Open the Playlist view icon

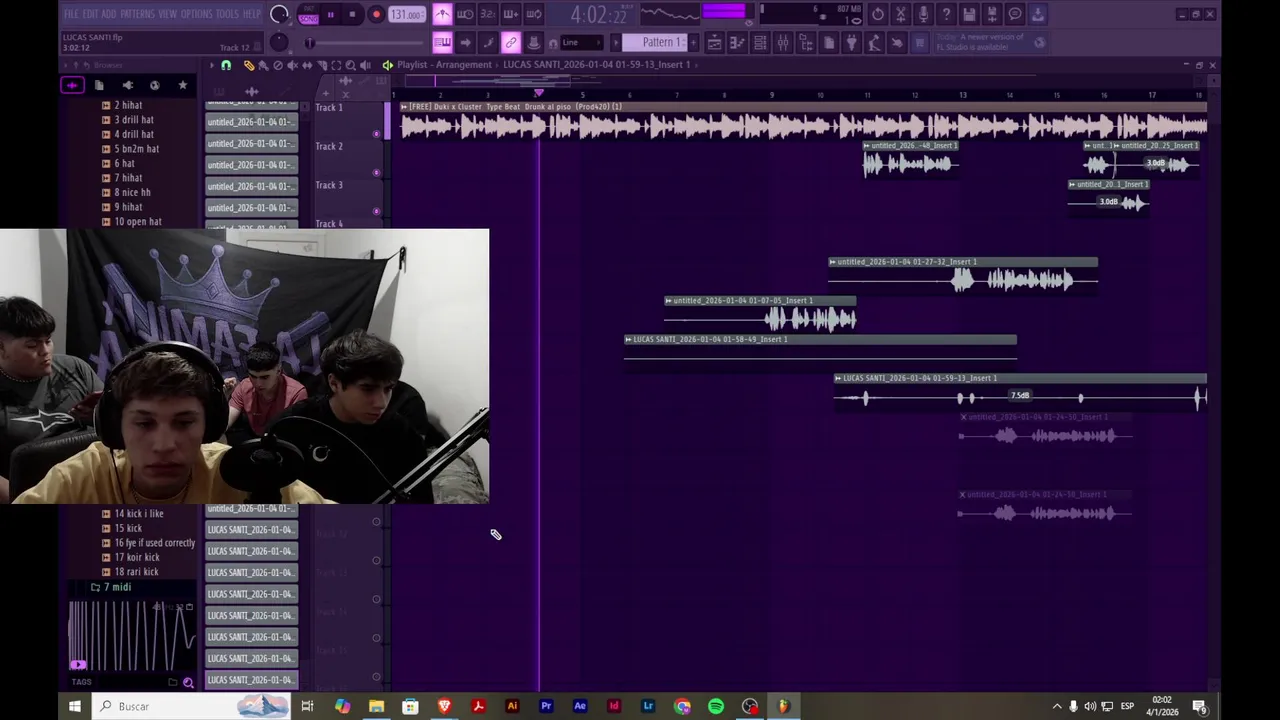(x=714, y=42)
